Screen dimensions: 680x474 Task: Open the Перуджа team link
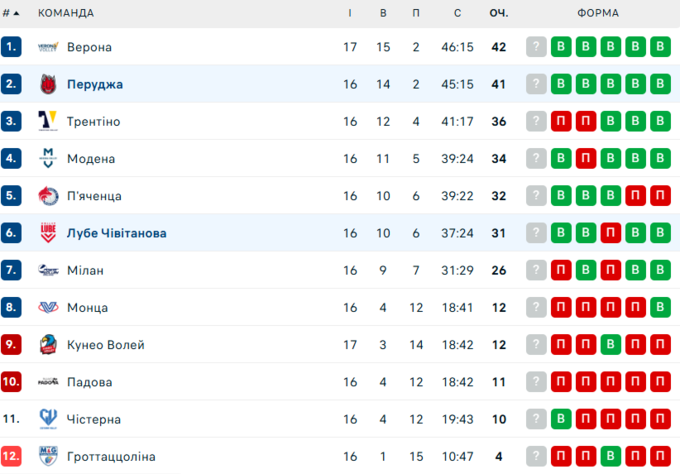click(x=95, y=84)
